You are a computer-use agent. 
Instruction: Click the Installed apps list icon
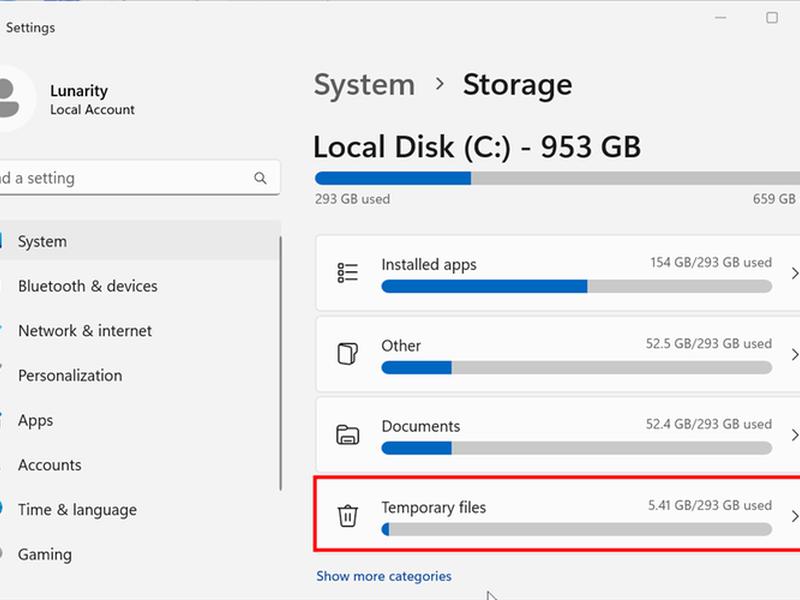coord(347,272)
